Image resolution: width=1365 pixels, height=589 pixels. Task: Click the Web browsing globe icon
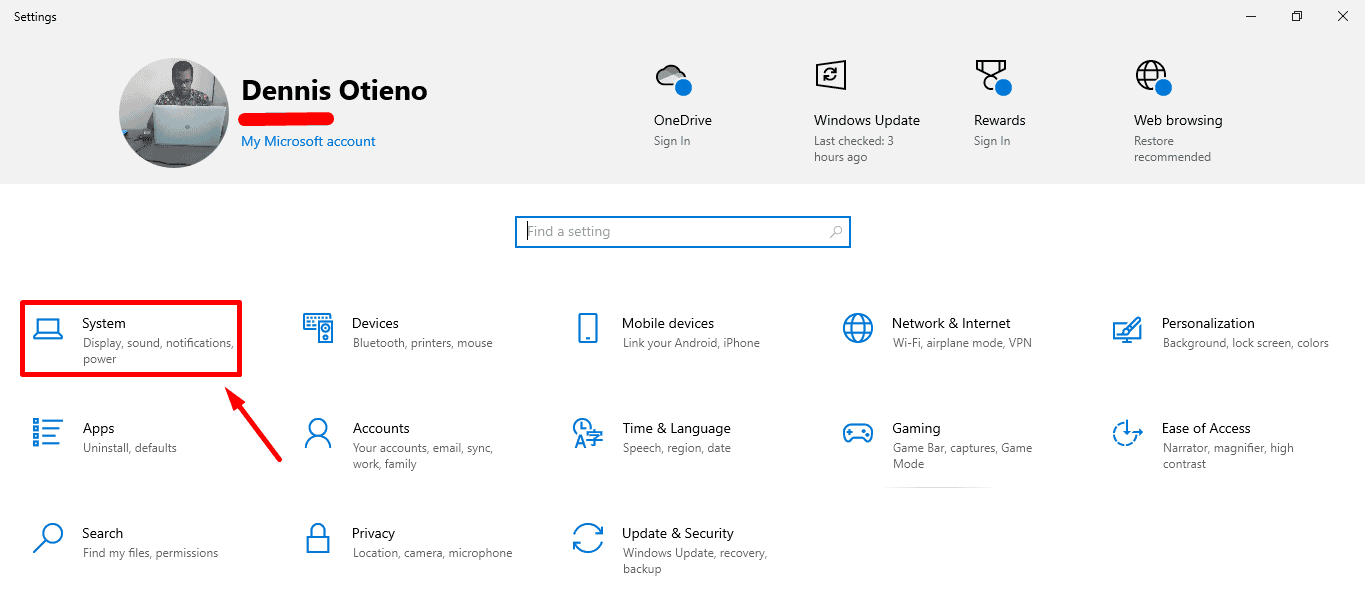[x=1152, y=77]
